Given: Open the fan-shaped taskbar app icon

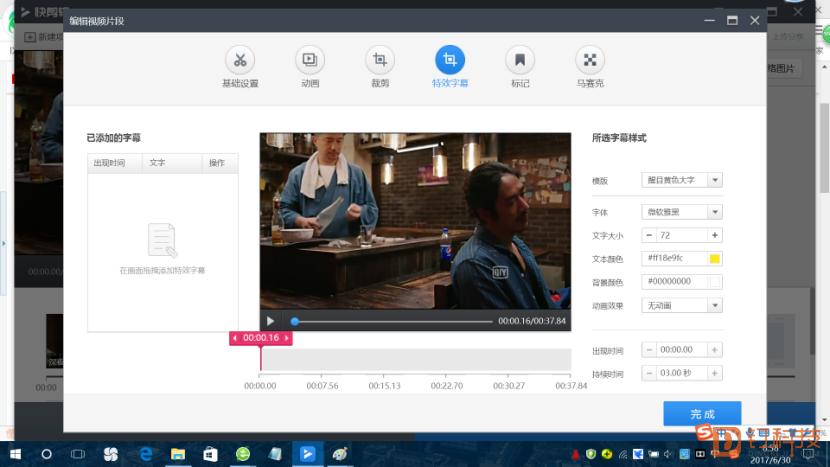Looking at the screenshot, I should click(111, 454).
